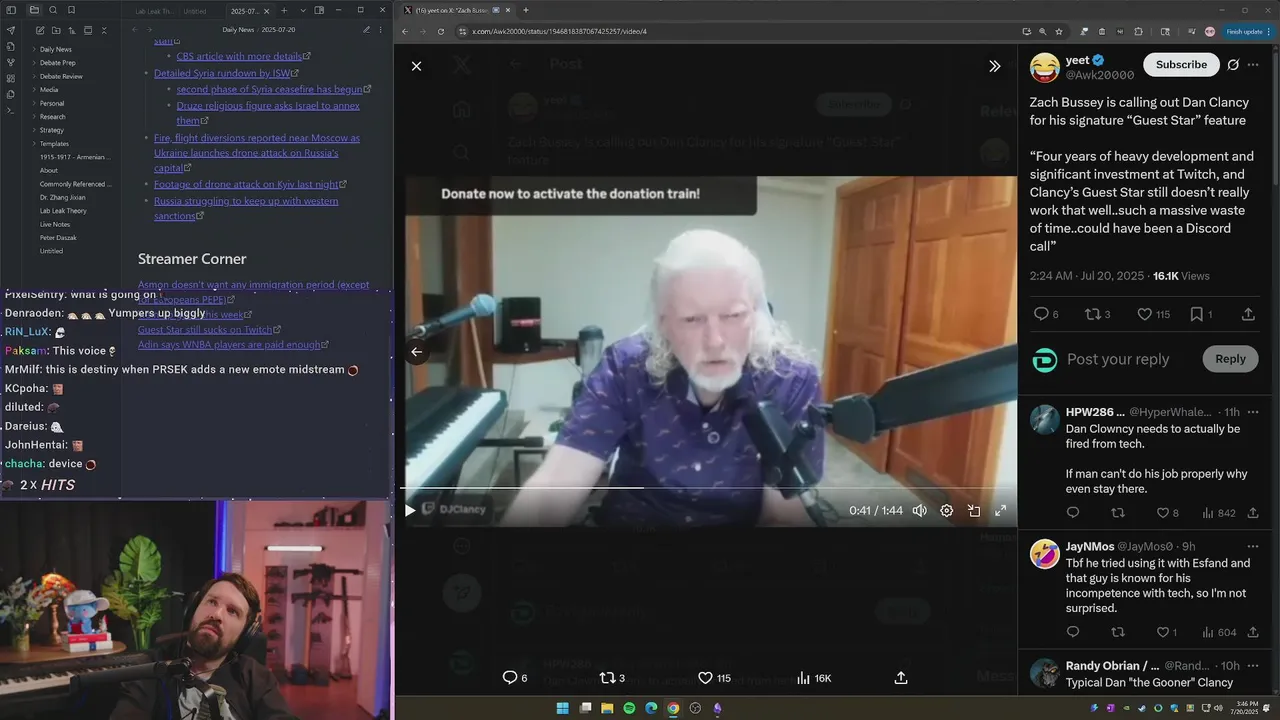Open the Obsidian tab list dropdown
This screenshot has width=1280, height=720.
[x=301, y=10]
